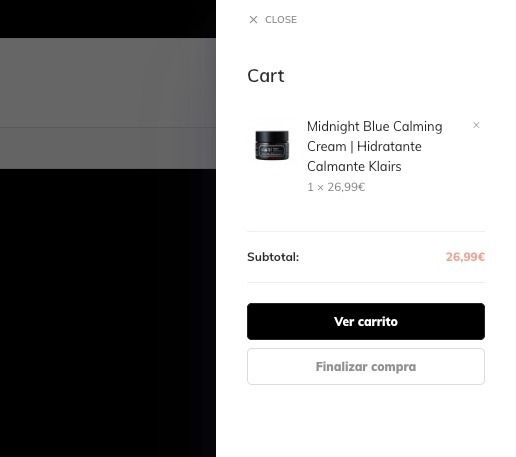Click the CLOSE text label
This screenshot has height=457, width=516.
click(x=281, y=20)
